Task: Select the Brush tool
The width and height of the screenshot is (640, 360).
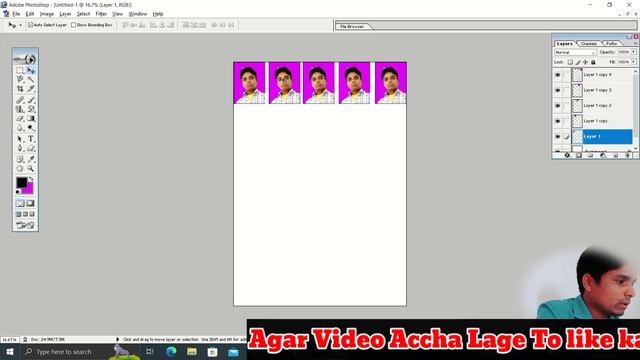Action: (31, 100)
